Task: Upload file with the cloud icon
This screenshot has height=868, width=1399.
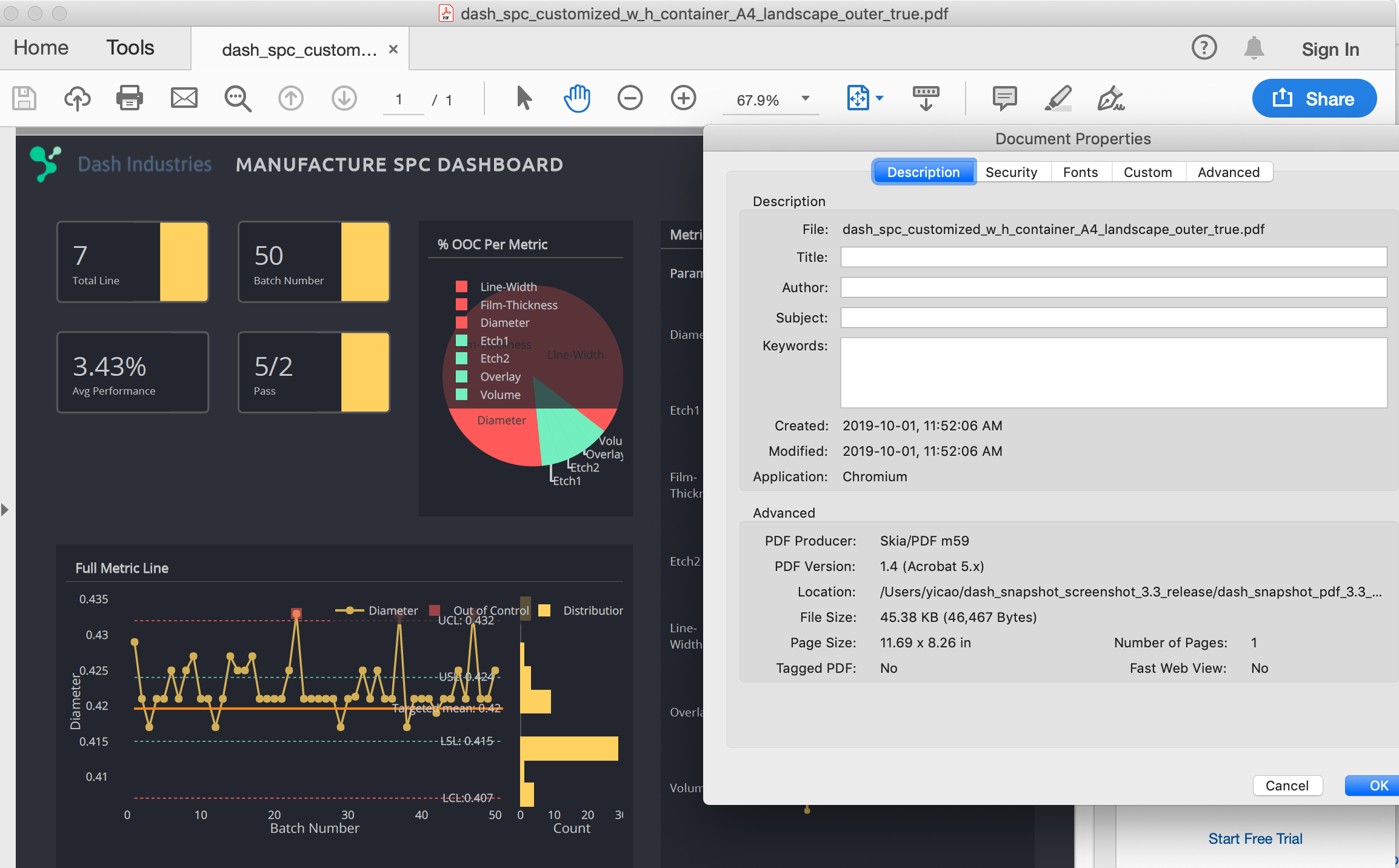Action: click(77, 98)
